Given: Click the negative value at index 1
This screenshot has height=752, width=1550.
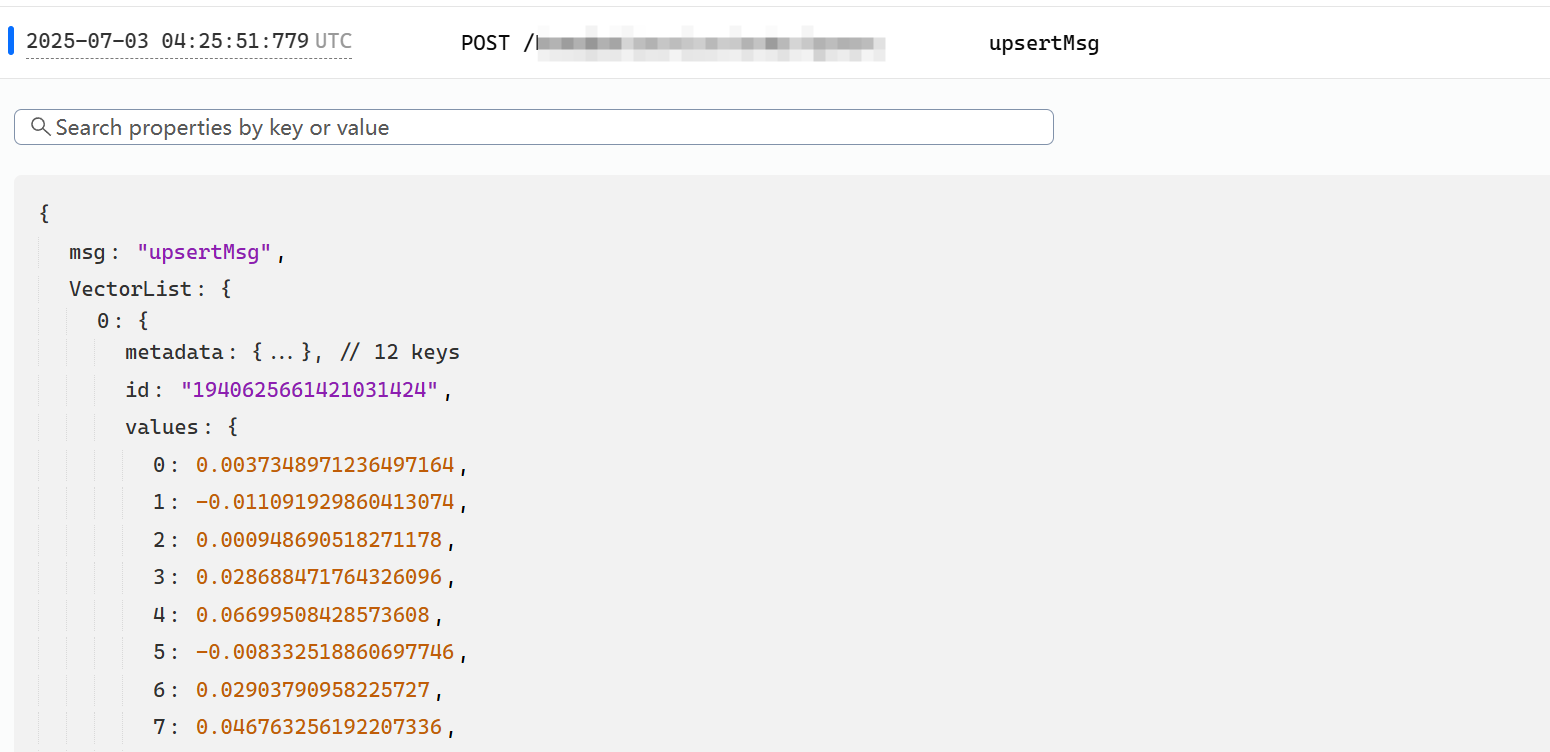Looking at the screenshot, I should 325,502.
